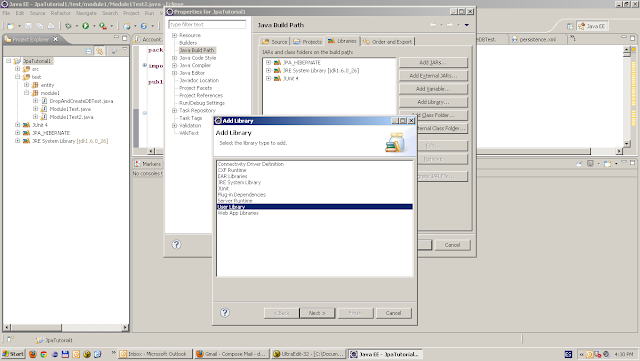The height and width of the screenshot is (361, 640).
Task: Select the Java EE perspective button
Action: pyautogui.click(x=592, y=26)
